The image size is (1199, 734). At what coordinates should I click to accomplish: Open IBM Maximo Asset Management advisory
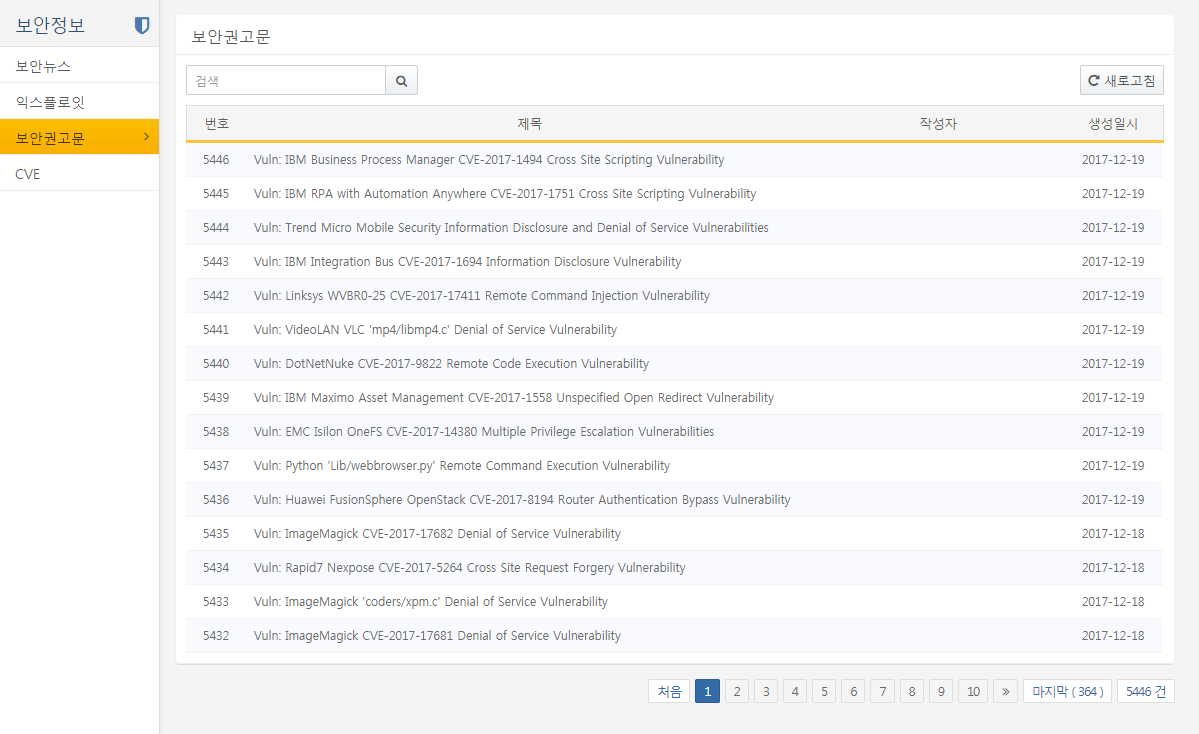(514, 398)
